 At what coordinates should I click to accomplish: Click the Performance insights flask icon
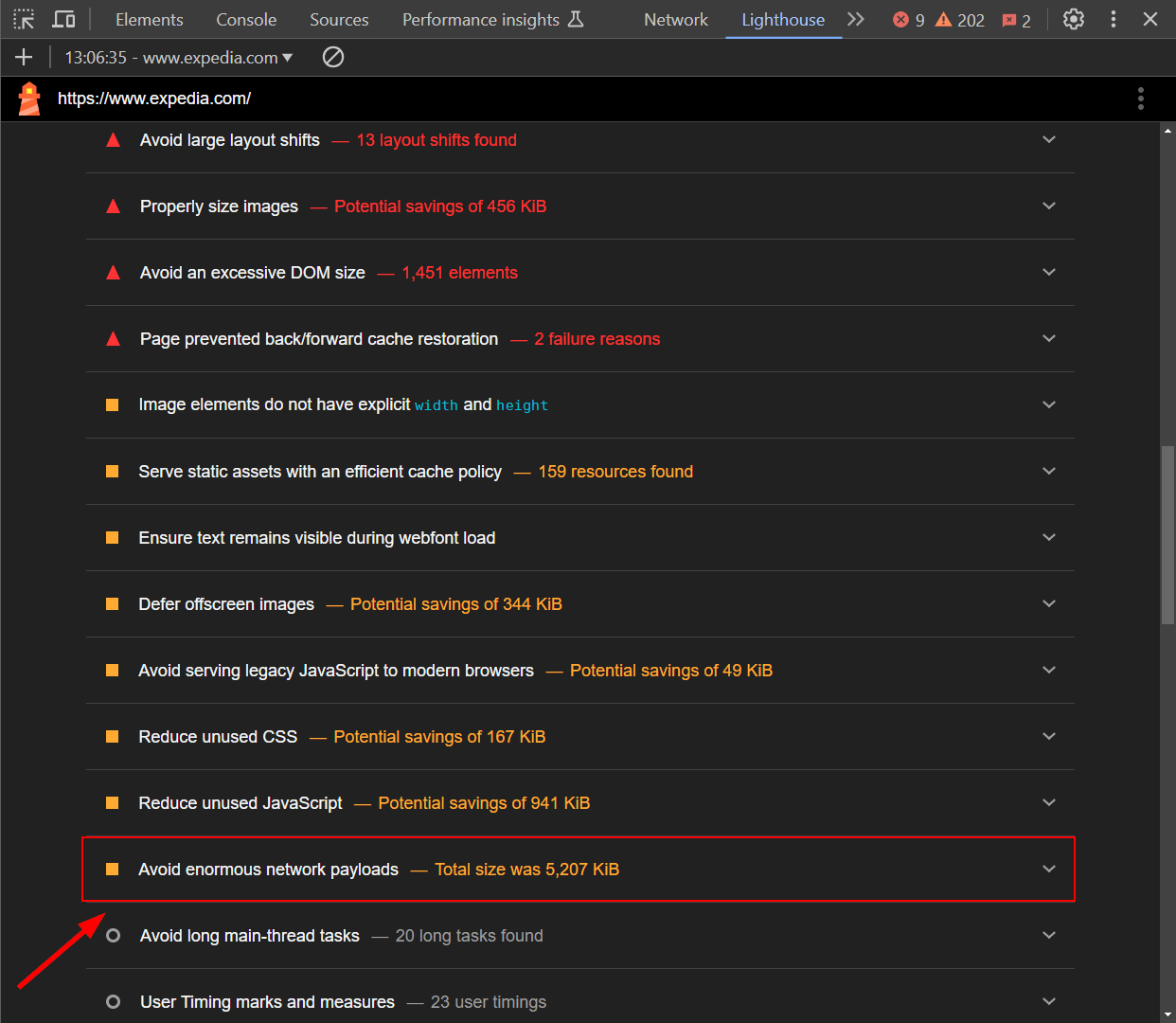point(576,19)
